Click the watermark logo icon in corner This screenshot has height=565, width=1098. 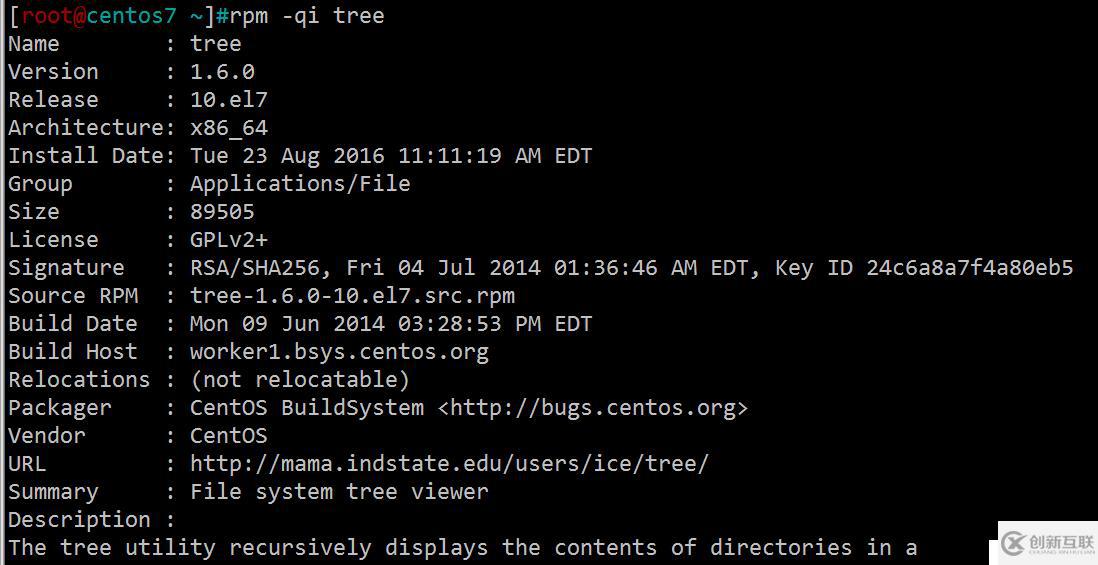(x=1013, y=543)
